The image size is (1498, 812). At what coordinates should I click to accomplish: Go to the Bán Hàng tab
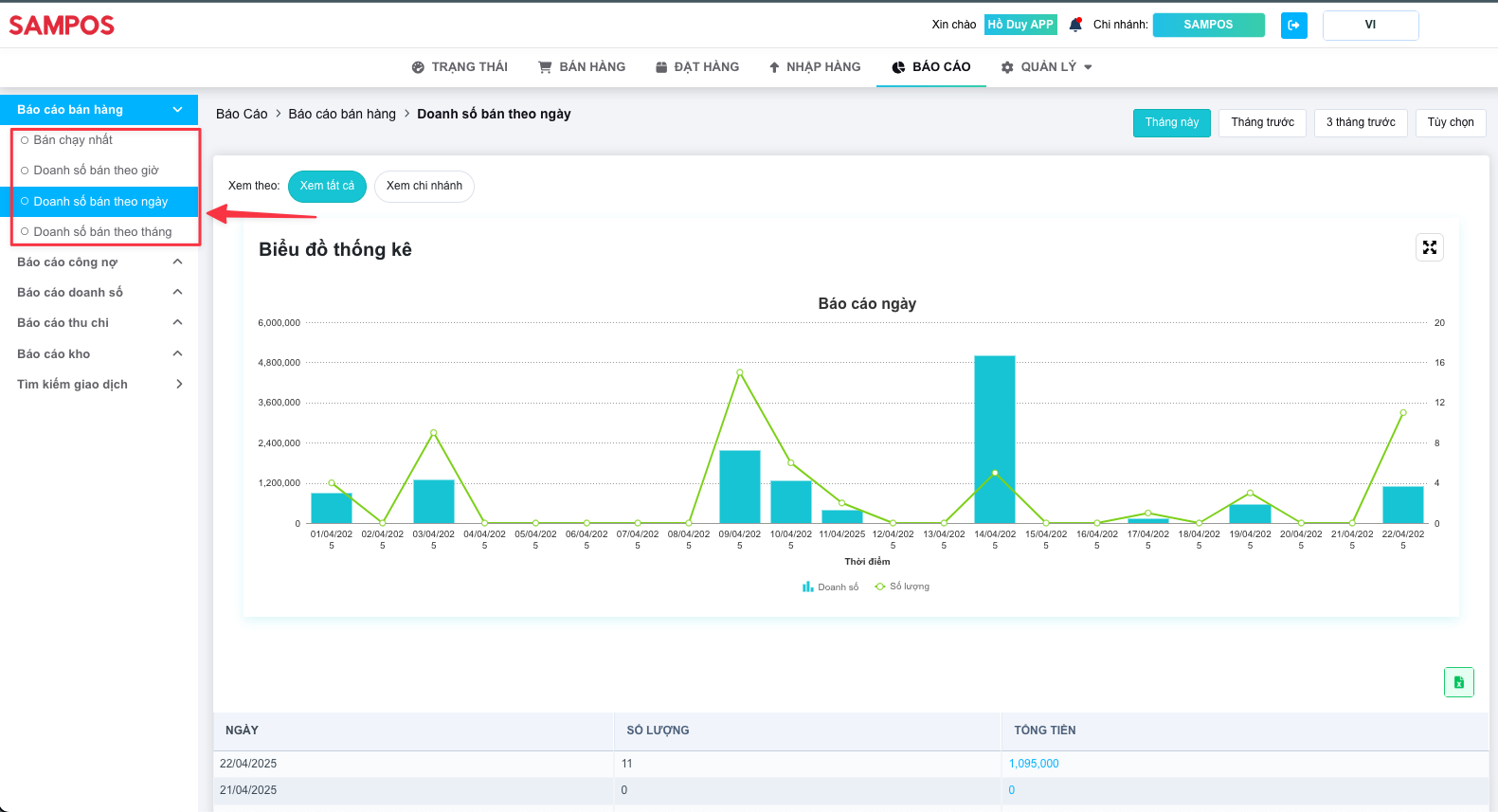582,67
